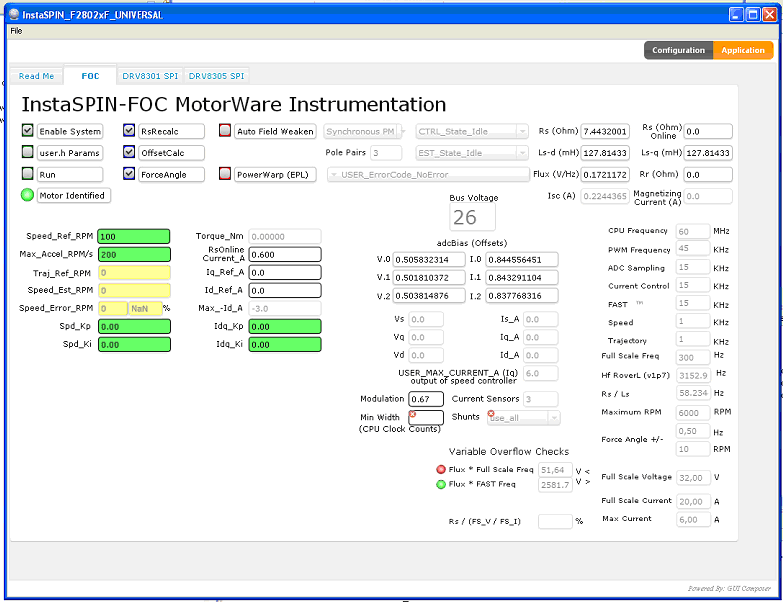Viewport: 783px width, 602px height.
Task: Click the Configuration button
Action: tap(678, 50)
